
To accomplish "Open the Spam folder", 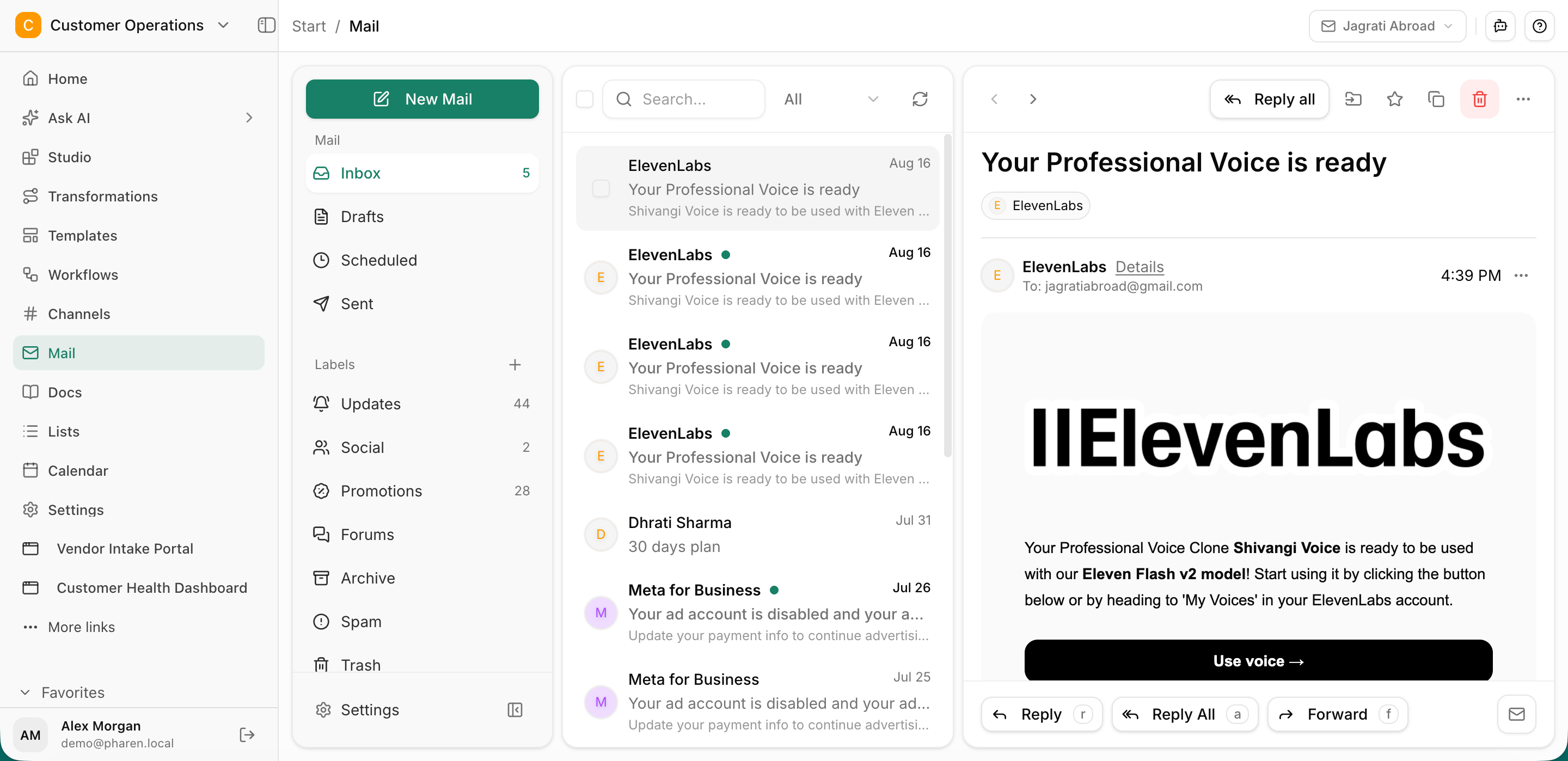I will (x=422, y=622).
